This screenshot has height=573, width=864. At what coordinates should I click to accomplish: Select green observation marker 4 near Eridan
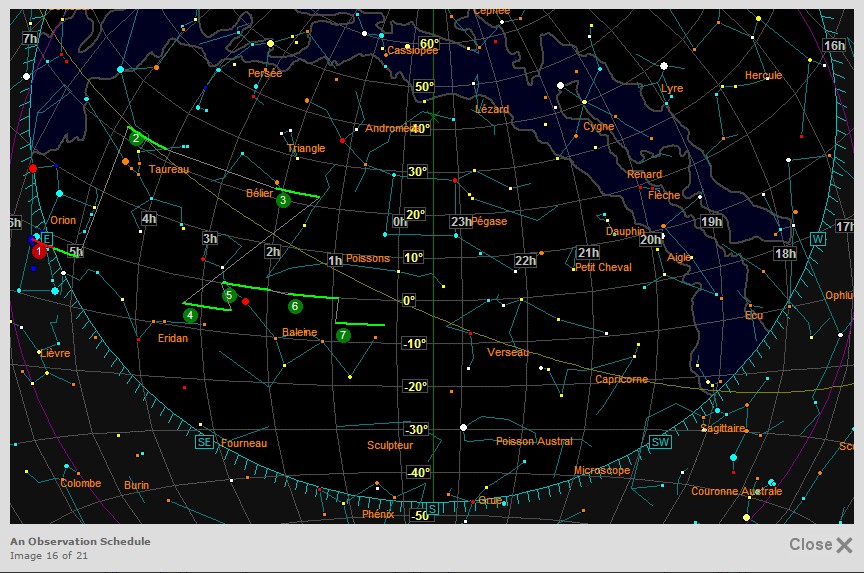[x=190, y=315]
